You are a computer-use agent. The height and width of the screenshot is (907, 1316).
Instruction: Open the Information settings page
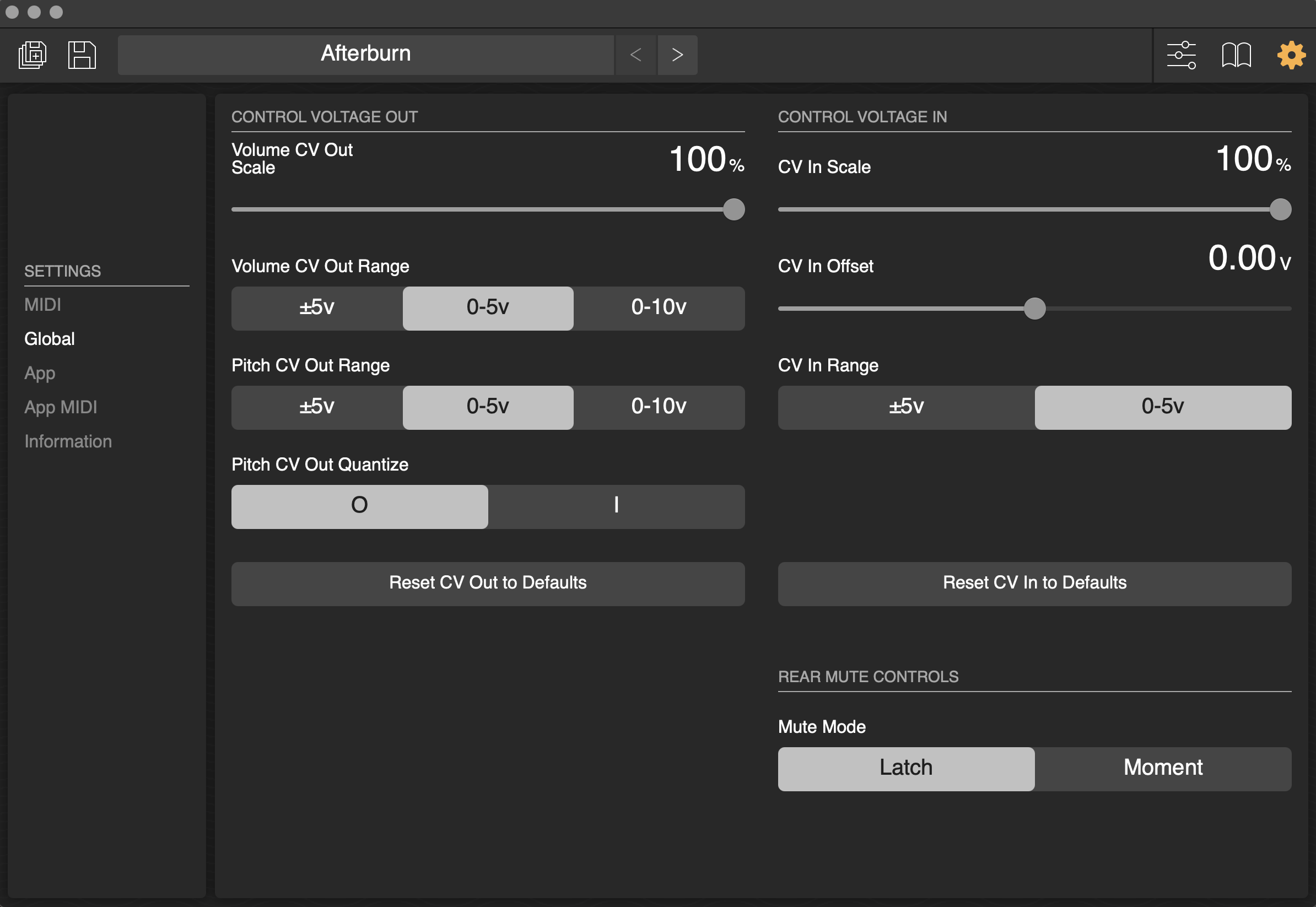click(68, 441)
